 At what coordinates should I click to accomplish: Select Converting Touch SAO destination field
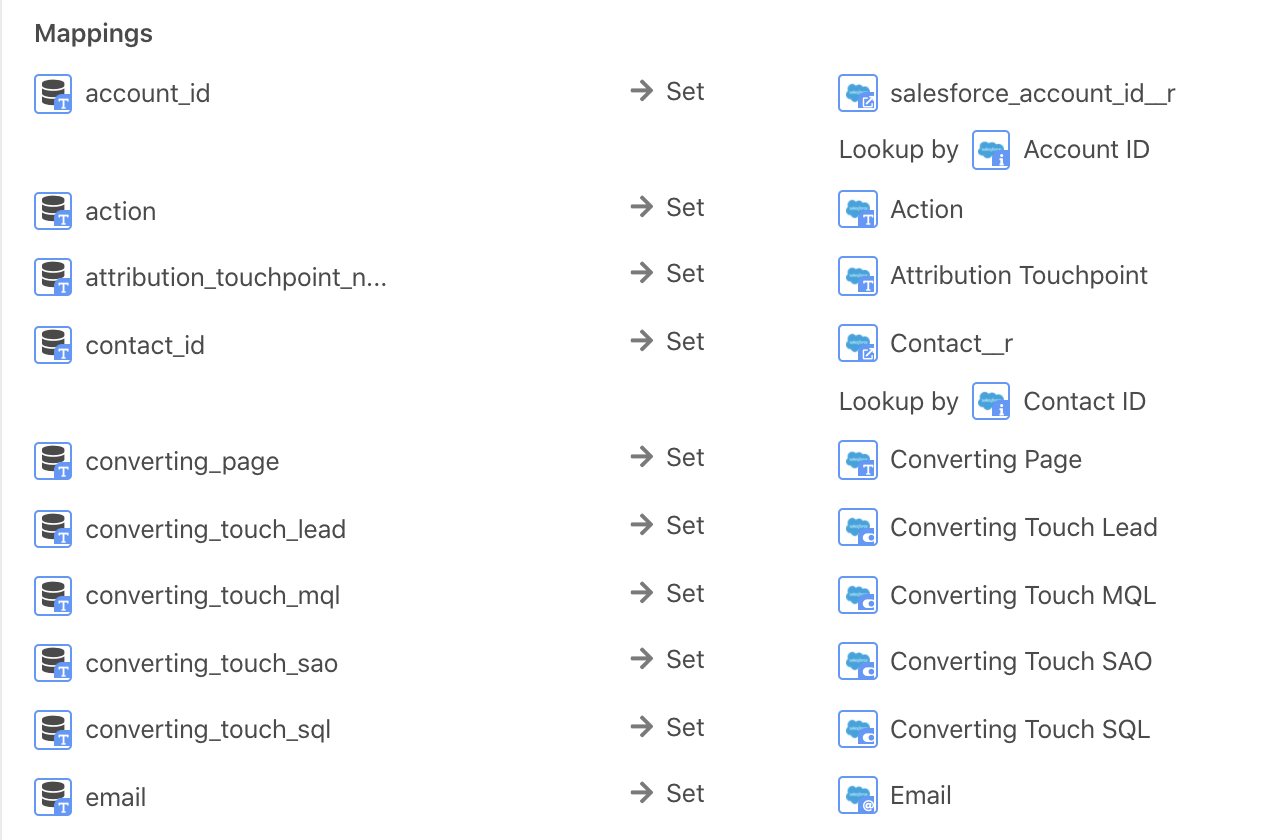[1021, 662]
